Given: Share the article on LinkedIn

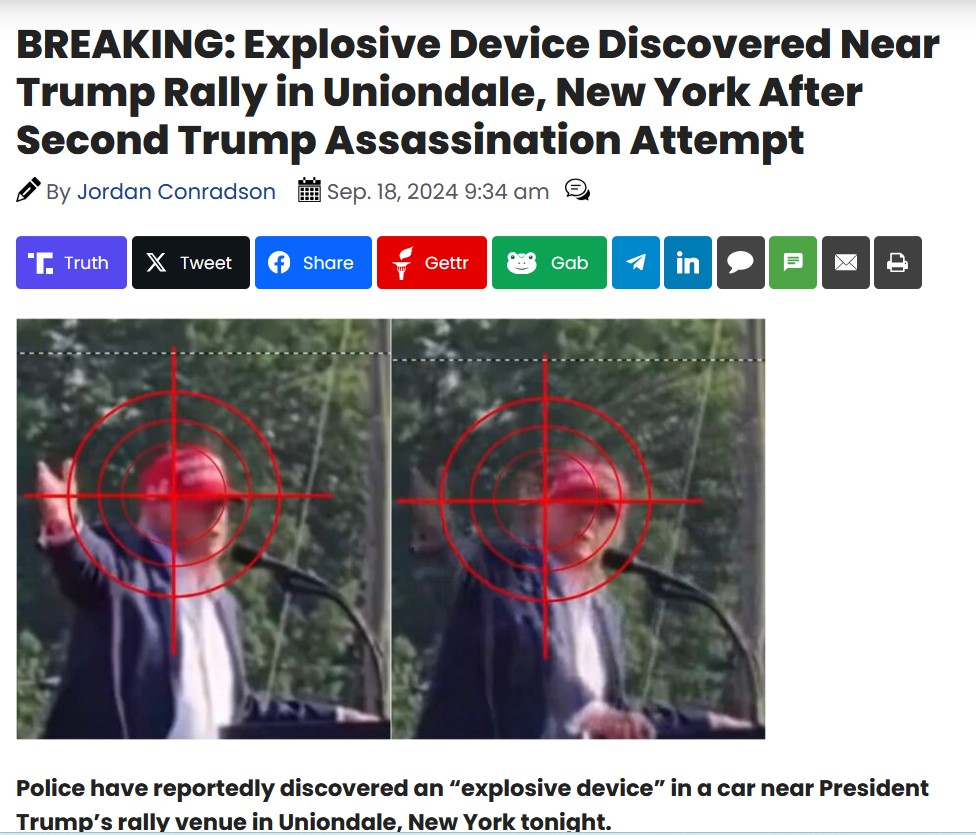Looking at the screenshot, I should (x=688, y=262).
